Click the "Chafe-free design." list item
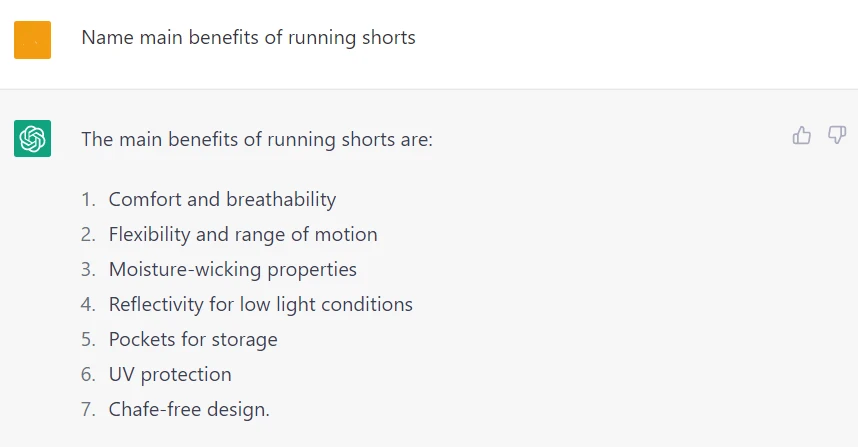The height and width of the screenshot is (447, 858). (189, 409)
